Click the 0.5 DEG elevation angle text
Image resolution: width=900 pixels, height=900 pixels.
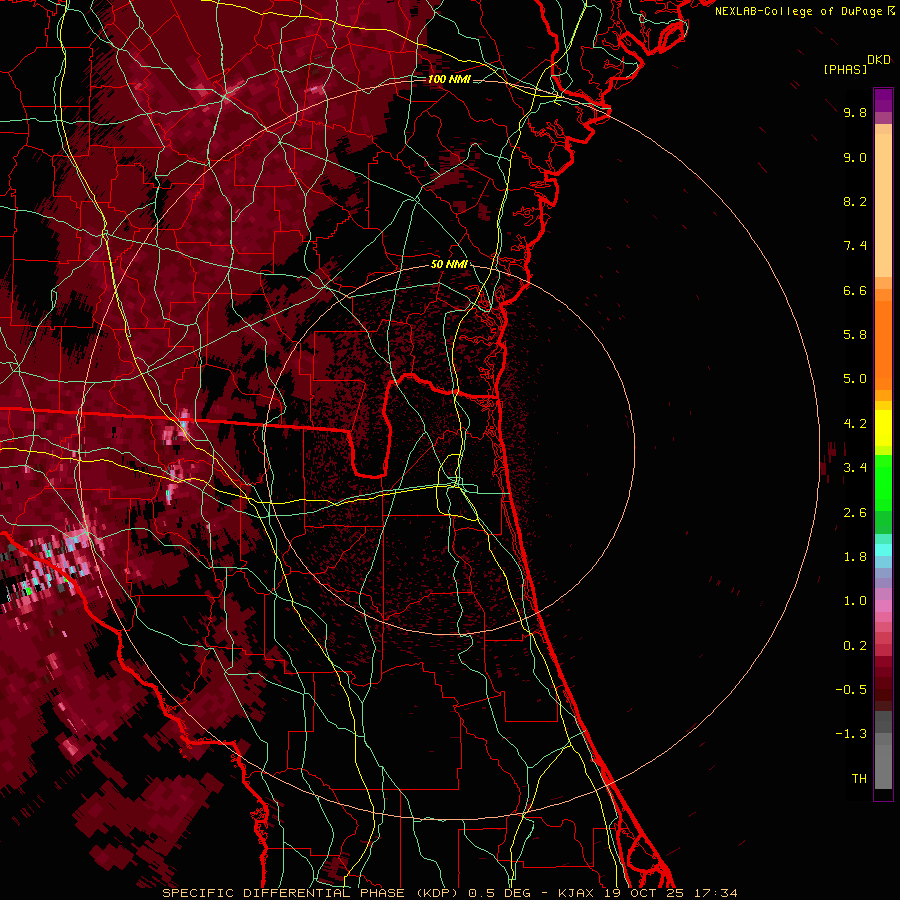(x=502, y=893)
